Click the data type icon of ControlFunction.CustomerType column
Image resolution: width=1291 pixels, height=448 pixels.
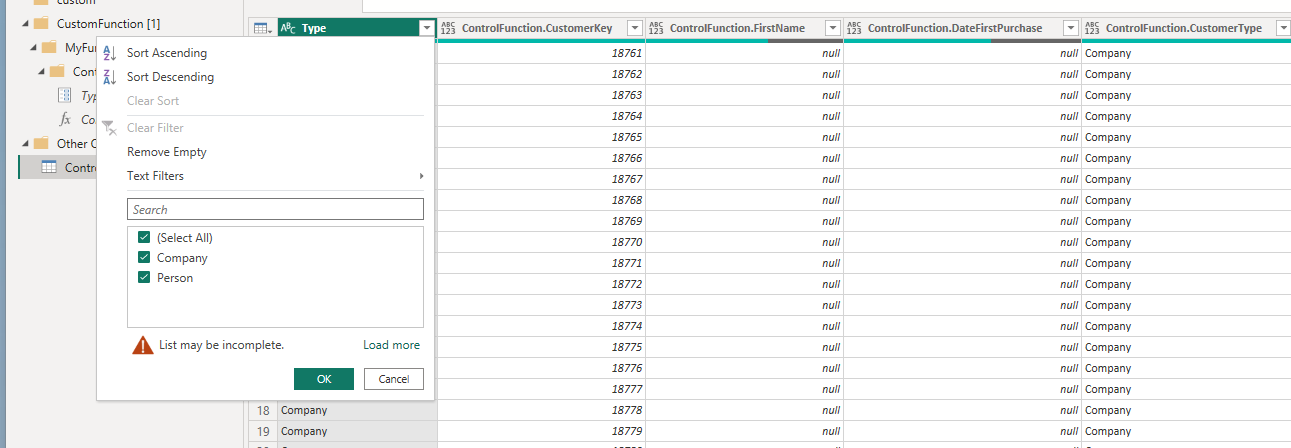(1092, 29)
